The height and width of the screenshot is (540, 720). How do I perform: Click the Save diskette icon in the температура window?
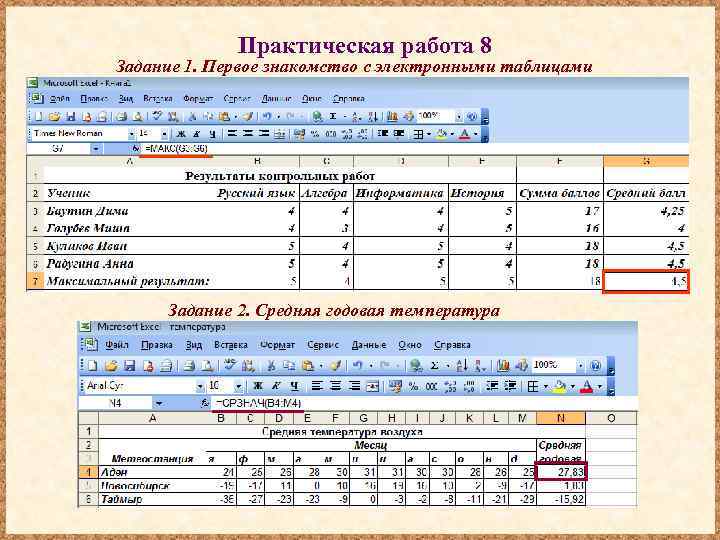pos(130,366)
